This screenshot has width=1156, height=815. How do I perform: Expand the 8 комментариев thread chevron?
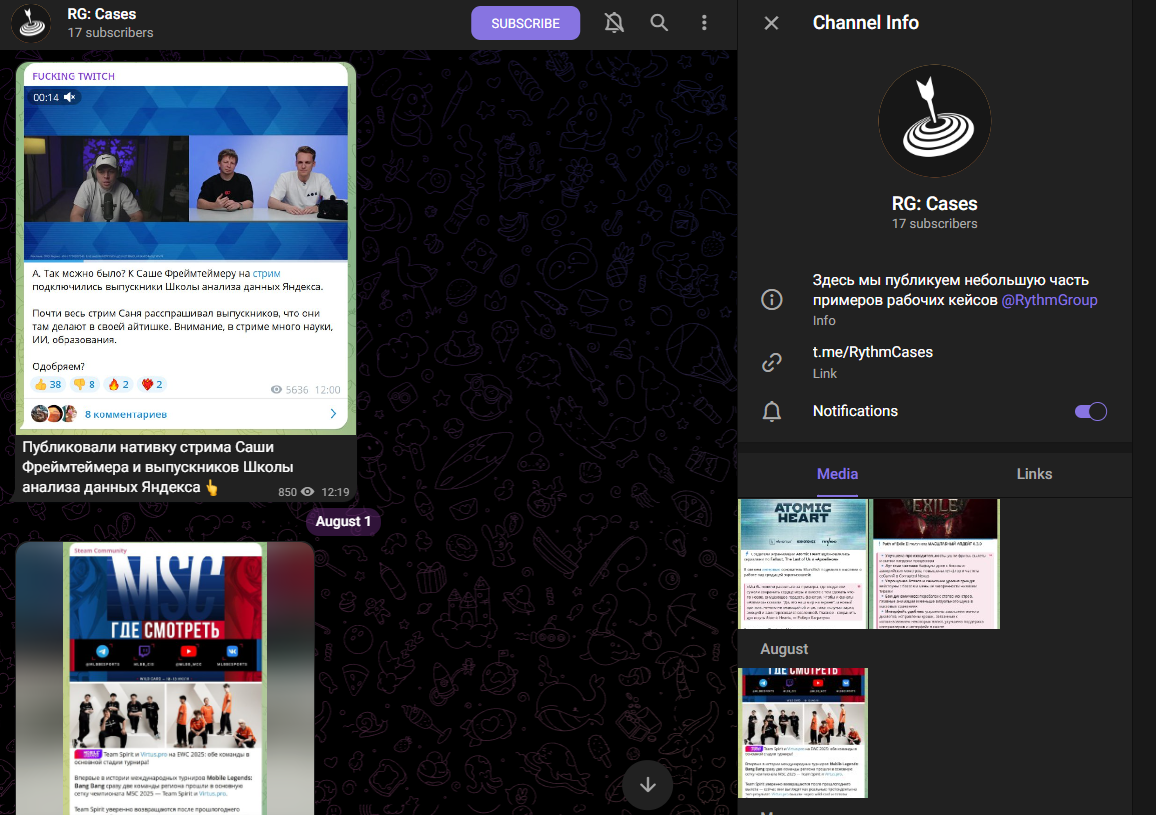pos(333,413)
